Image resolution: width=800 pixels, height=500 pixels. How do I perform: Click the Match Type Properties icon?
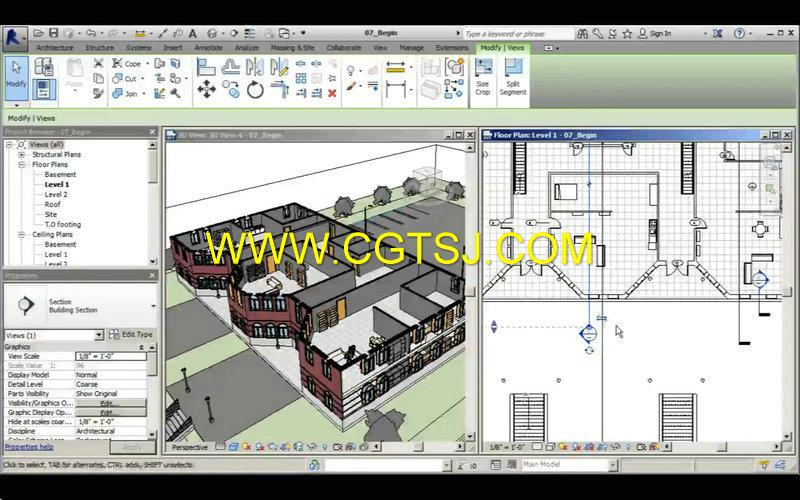[98, 93]
